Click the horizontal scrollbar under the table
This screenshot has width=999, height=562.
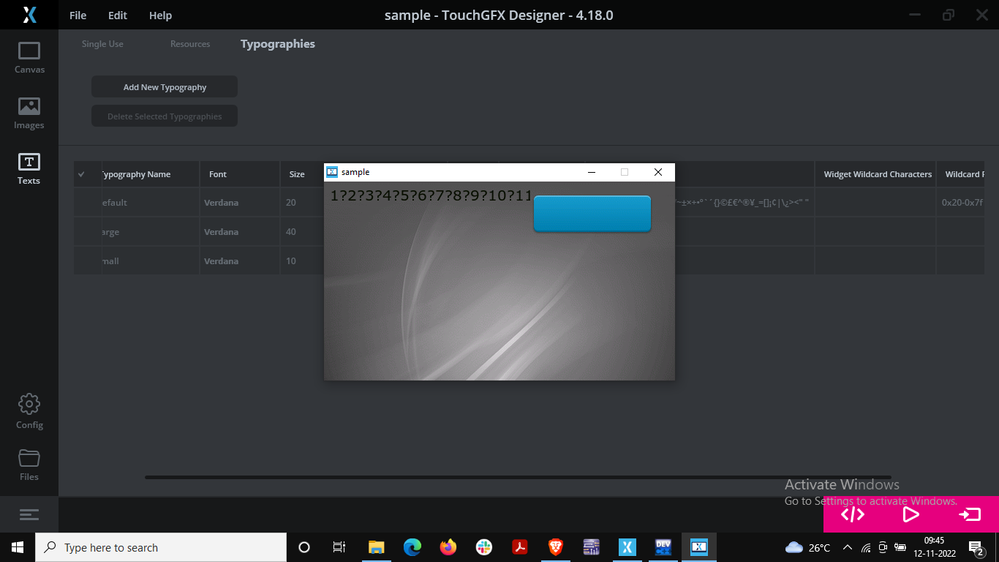pyautogui.click(x=517, y=477)
